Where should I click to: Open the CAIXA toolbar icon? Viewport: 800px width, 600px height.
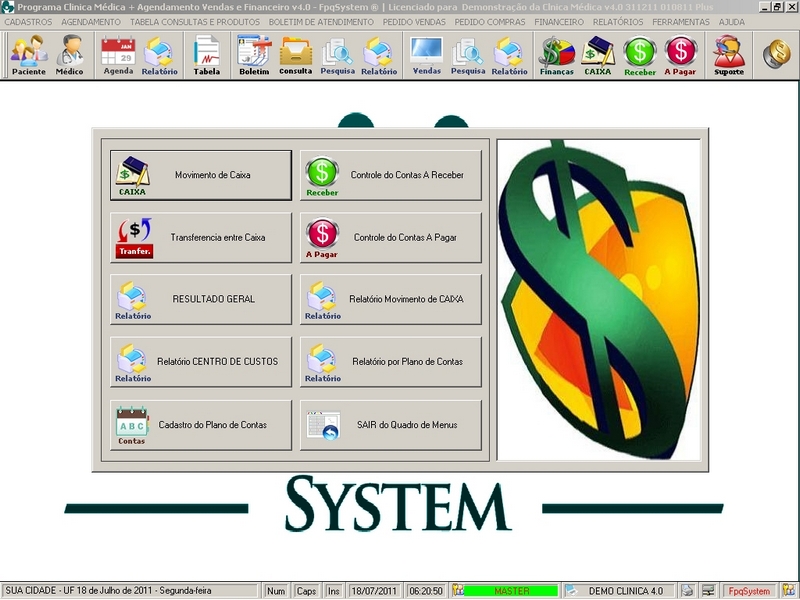597,55
